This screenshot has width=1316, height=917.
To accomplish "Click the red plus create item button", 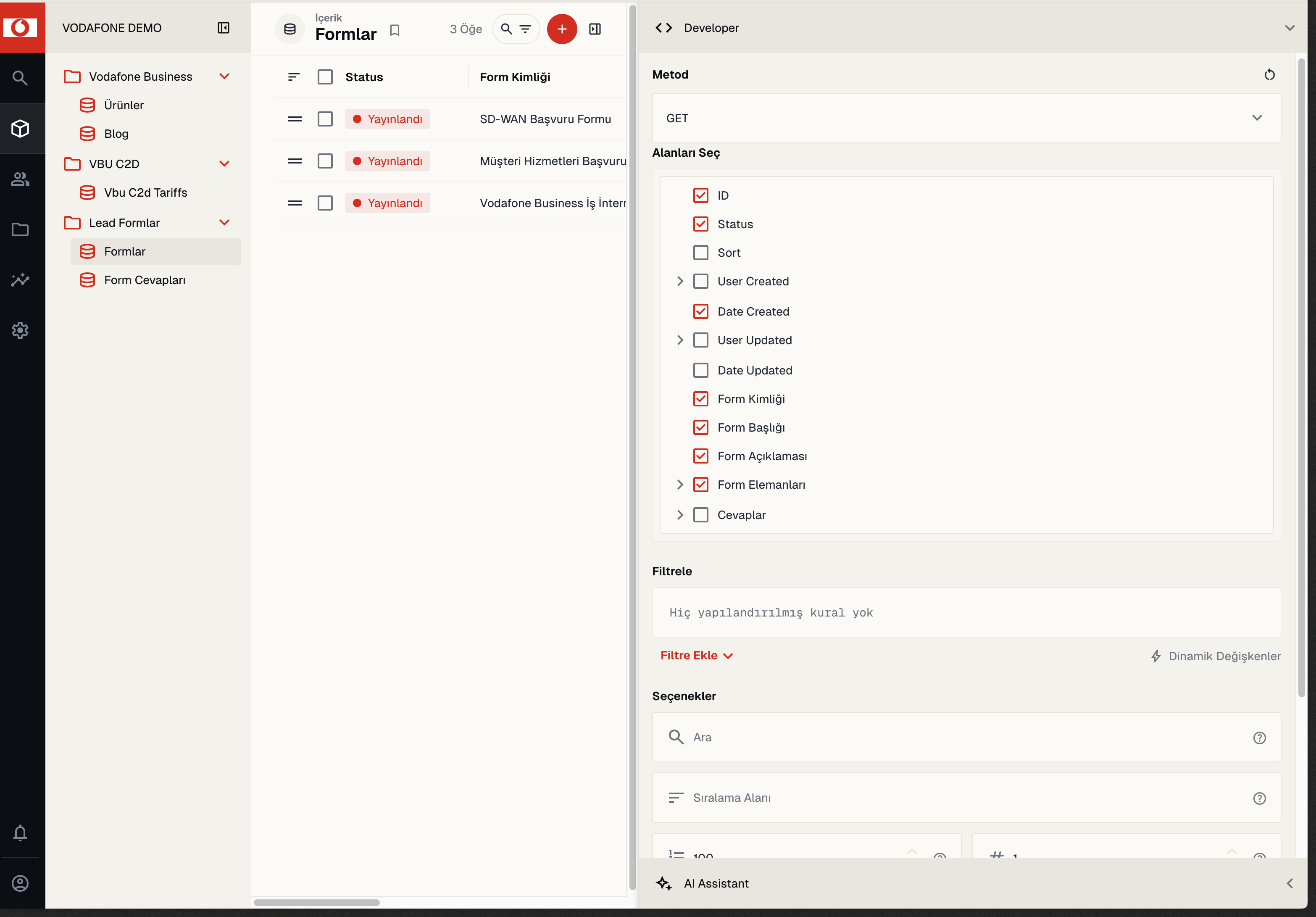I will pyautogui.click(x=562, y=29).
